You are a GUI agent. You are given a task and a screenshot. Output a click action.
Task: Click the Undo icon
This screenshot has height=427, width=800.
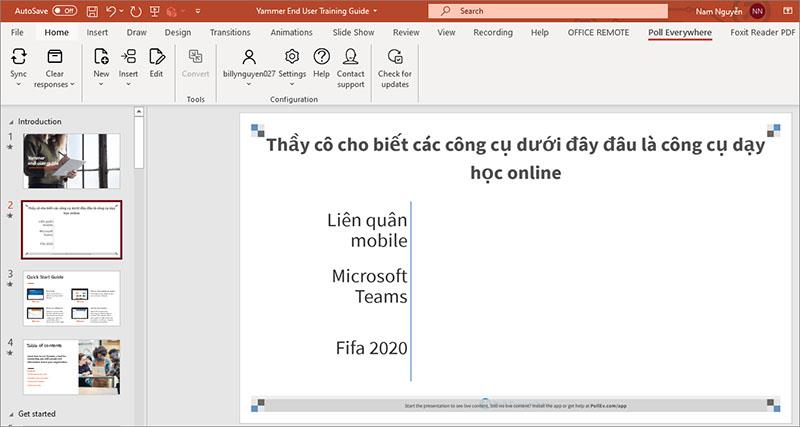112,11
